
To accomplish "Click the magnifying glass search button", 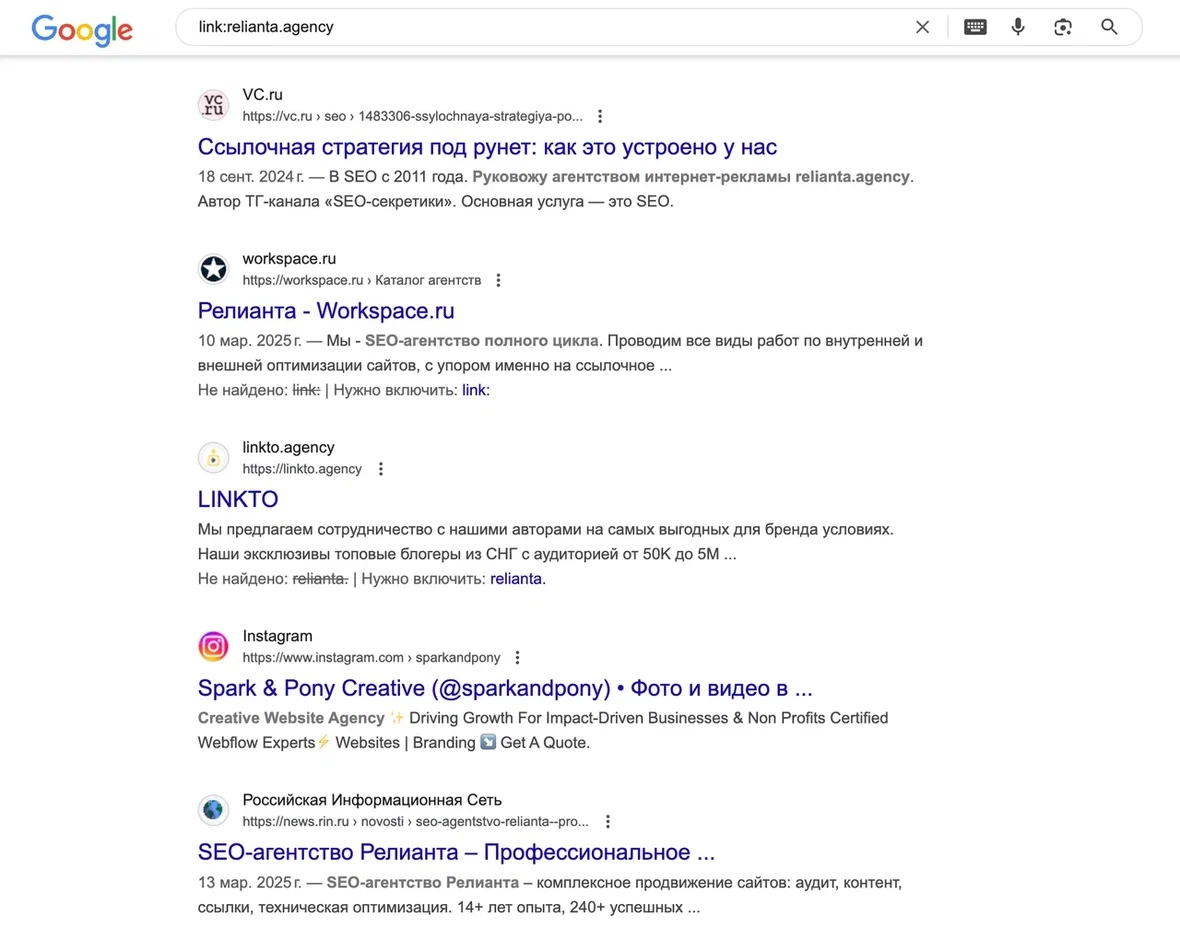I will click(x=1109, y=27).
